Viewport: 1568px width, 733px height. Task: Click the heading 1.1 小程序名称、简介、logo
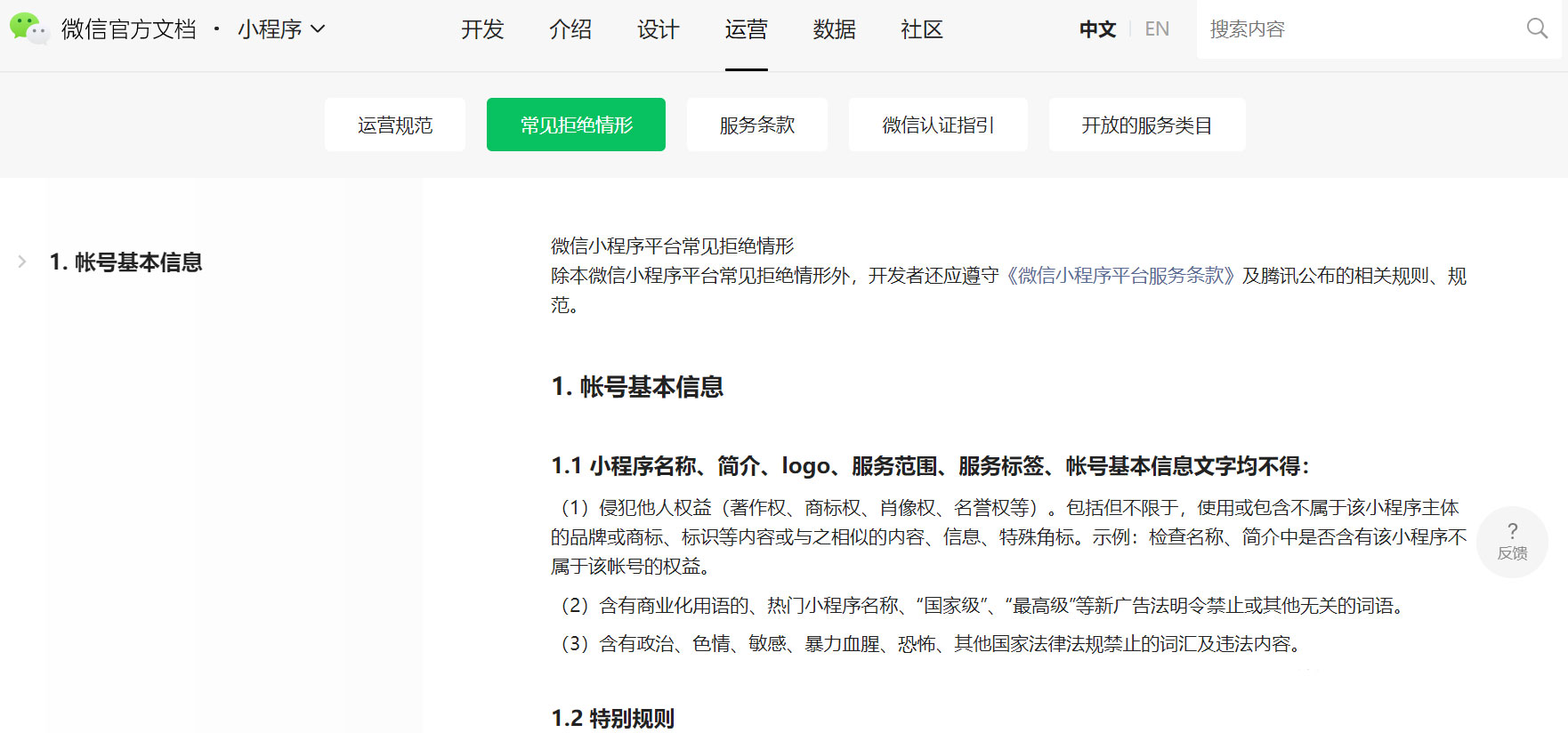(930, 466)
